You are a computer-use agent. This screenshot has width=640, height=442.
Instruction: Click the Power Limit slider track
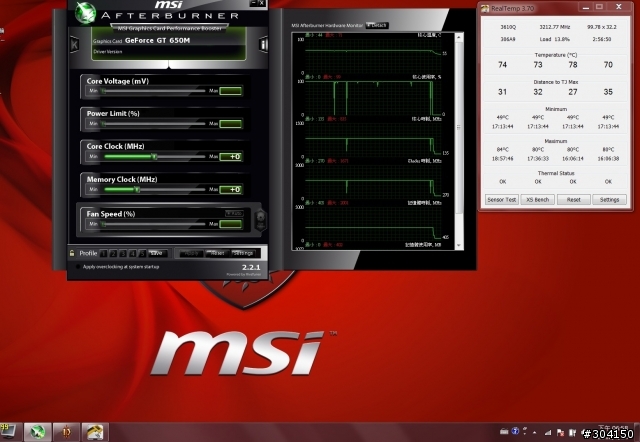pos(153,124)
